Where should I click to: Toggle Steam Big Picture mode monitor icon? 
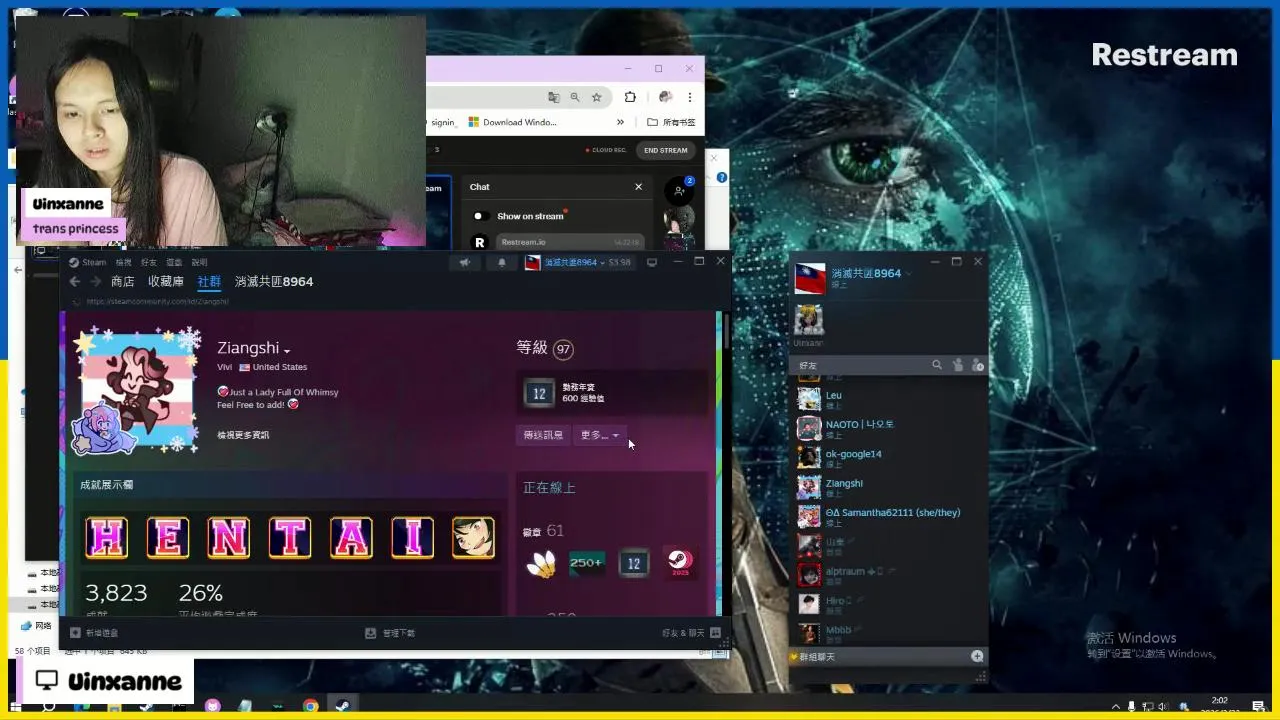click(652, 262)
